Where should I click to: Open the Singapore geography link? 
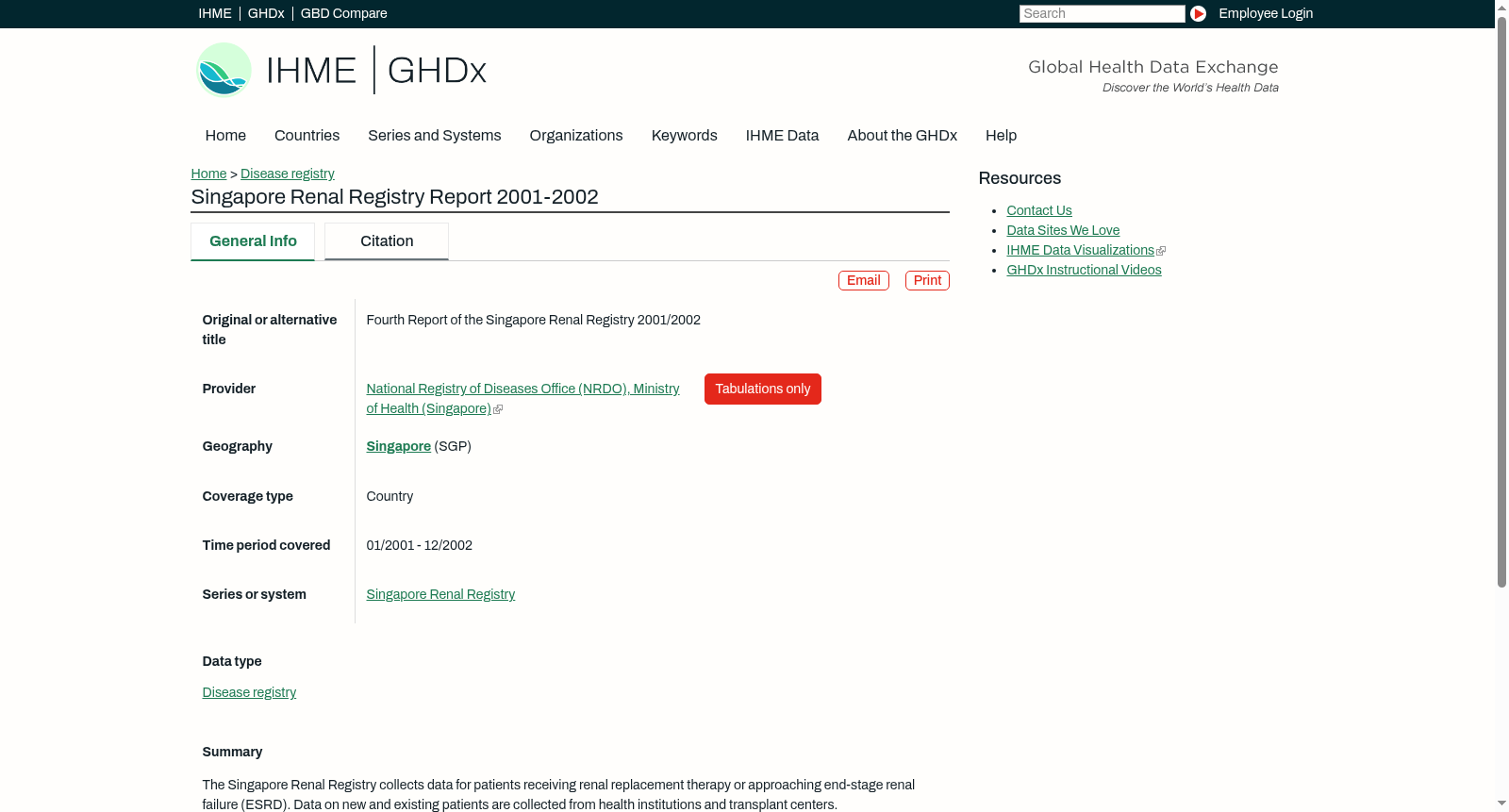[398, 446]
